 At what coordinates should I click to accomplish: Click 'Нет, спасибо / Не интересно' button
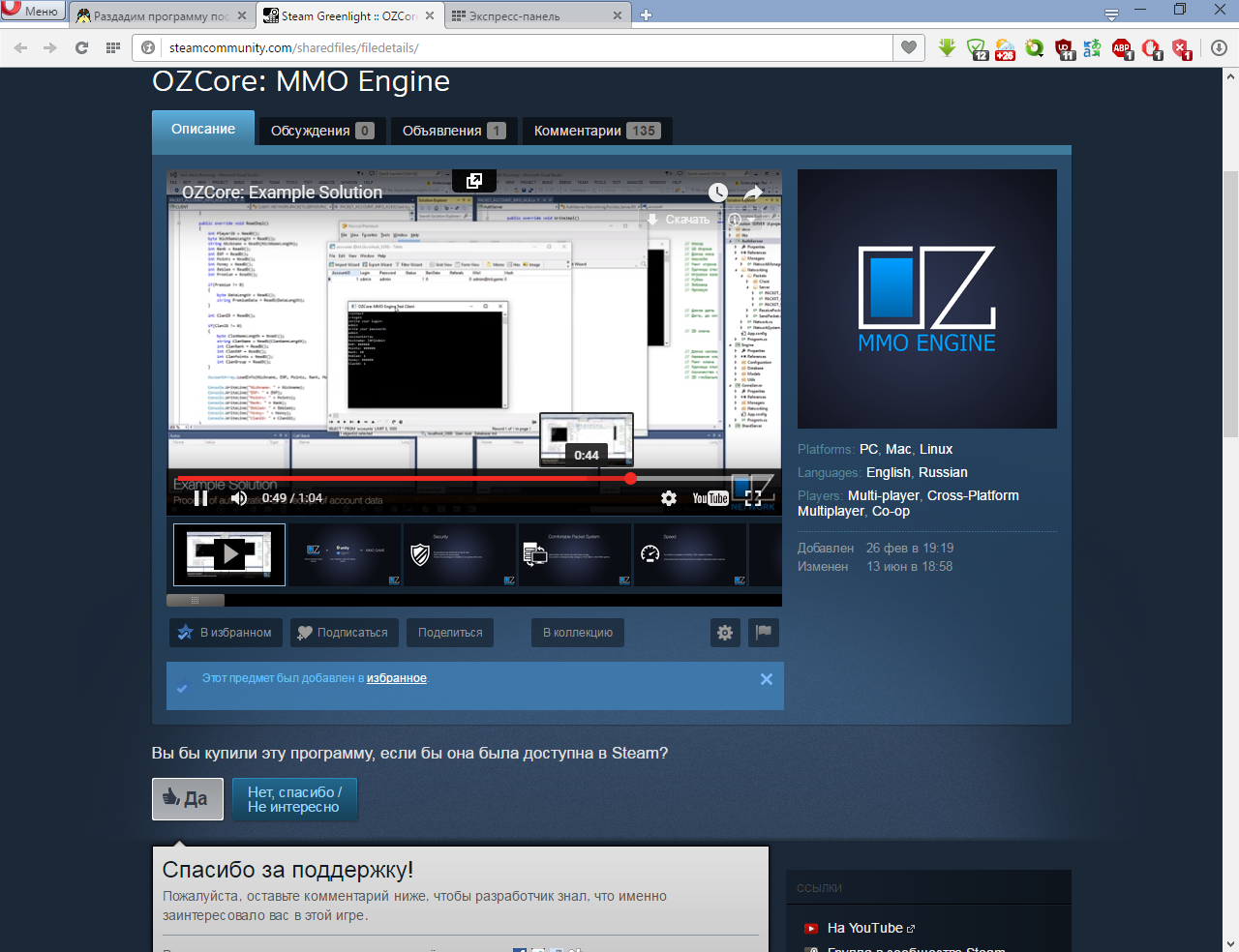295,799
